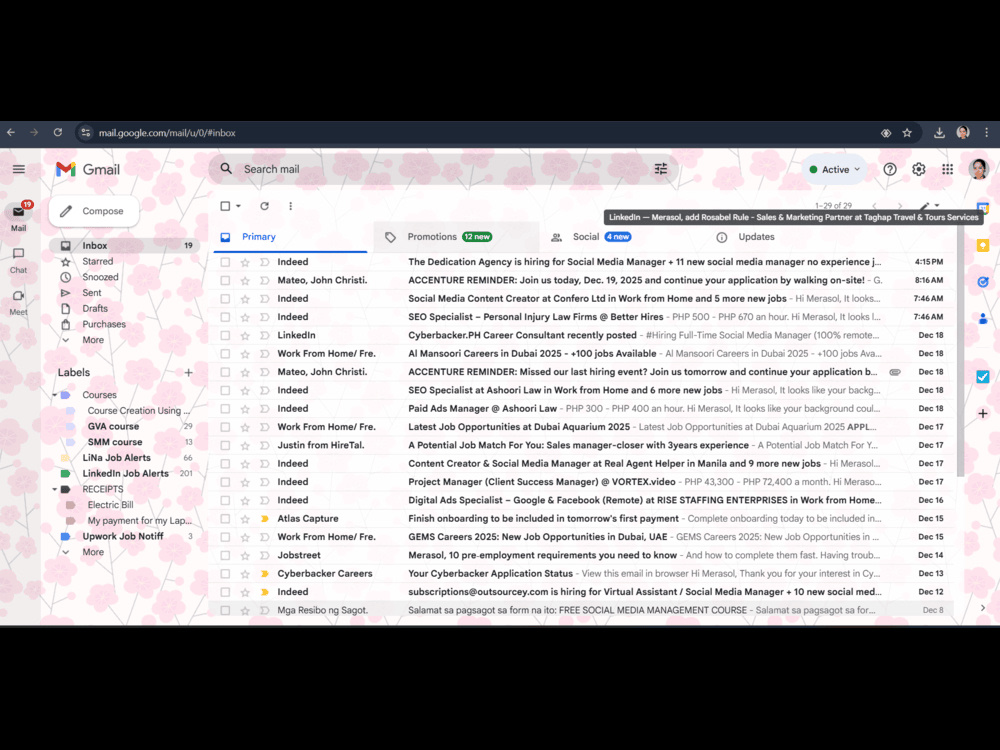1000x750 pixels.
Task: Open the Electric Bill label
Action: point(110,505)
